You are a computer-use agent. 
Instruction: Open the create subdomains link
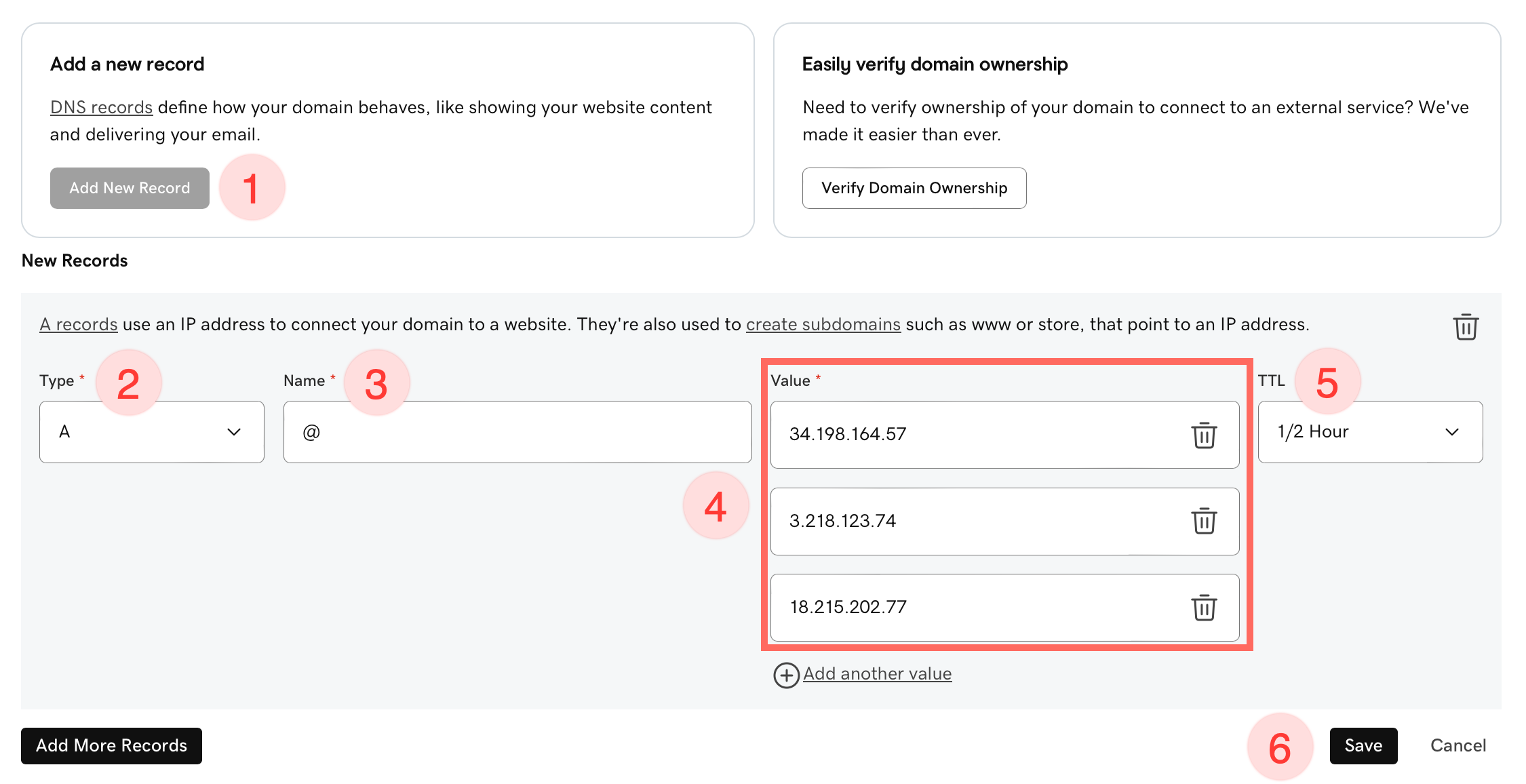pyautogui.click(x=823, y=324)
